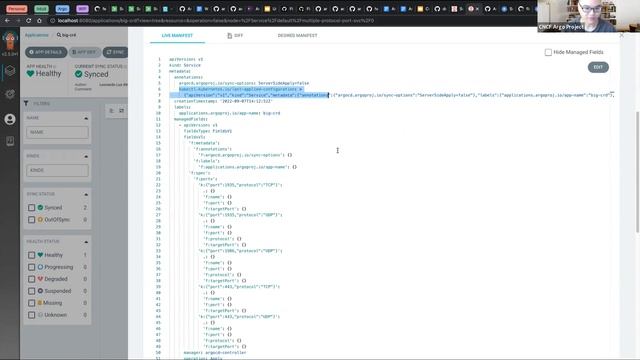
Task: Open the Settings gear in Argo sidebar
Action: coord(10,94)
